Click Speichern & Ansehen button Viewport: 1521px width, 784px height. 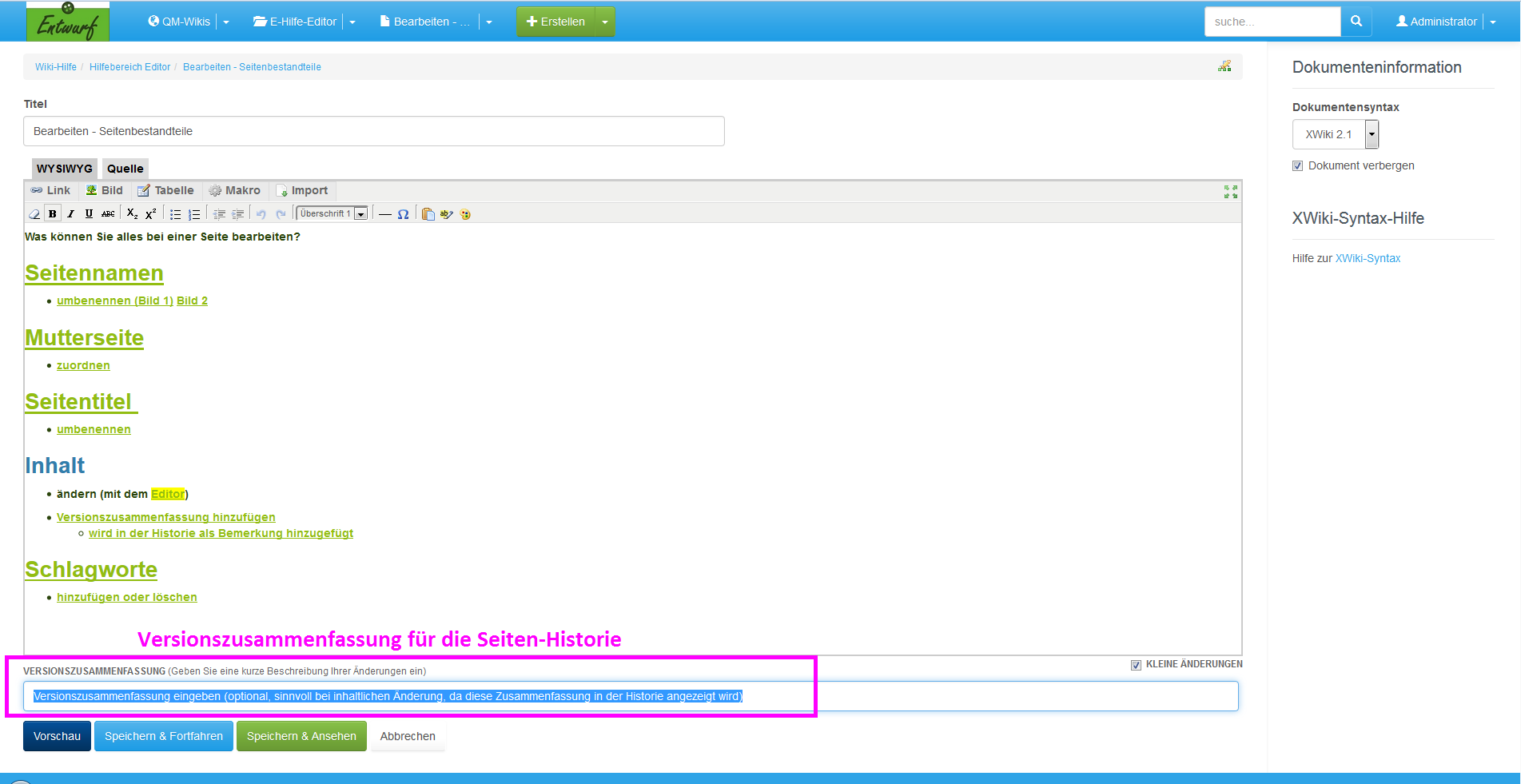[301, 736]
